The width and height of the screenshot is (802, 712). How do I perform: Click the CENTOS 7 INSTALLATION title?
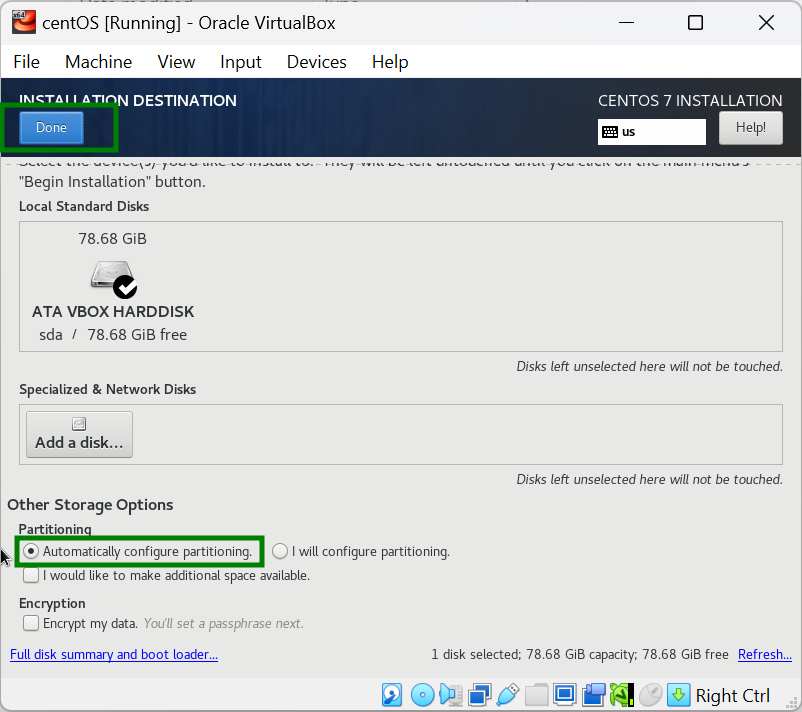point(690,101)
